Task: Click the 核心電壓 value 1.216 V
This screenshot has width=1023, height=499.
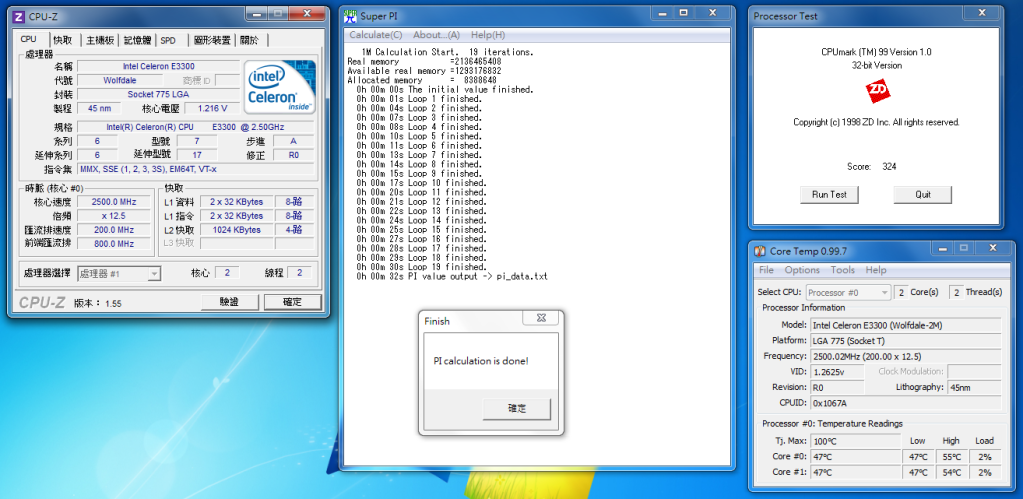Action: pyautogui.click(x=212, y=108)
